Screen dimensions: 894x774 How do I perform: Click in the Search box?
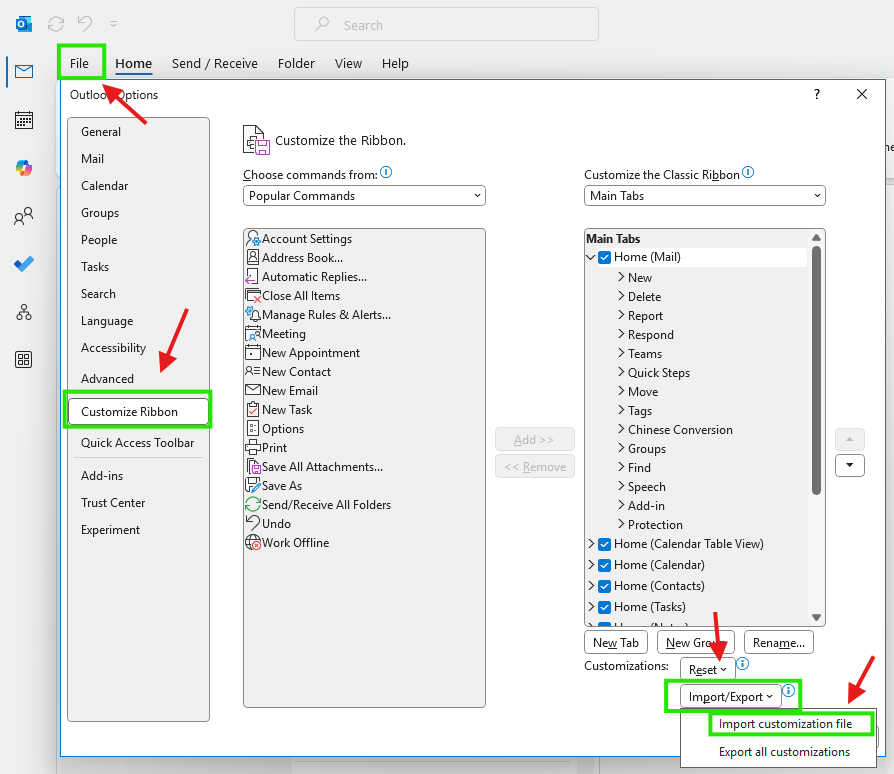[446, 25]
